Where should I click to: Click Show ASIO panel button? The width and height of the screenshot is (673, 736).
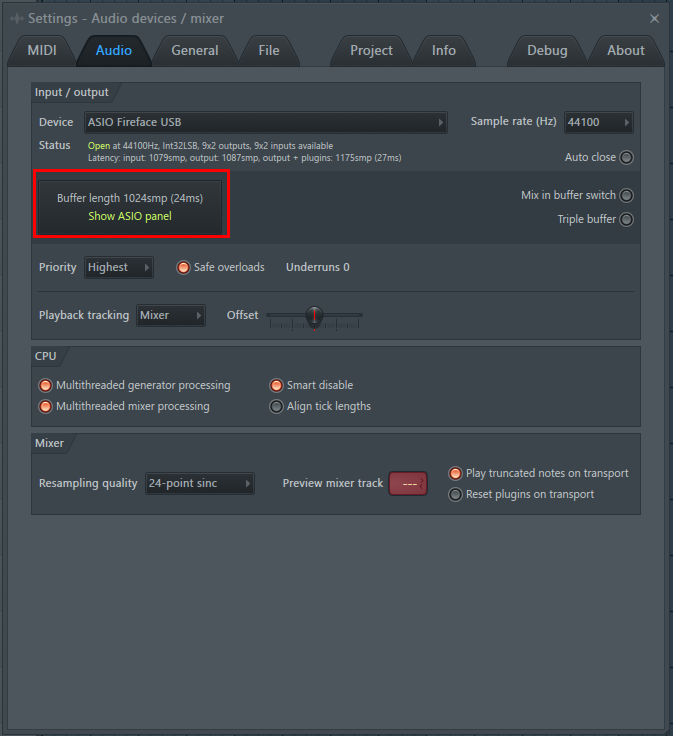(x=130, y=216)
